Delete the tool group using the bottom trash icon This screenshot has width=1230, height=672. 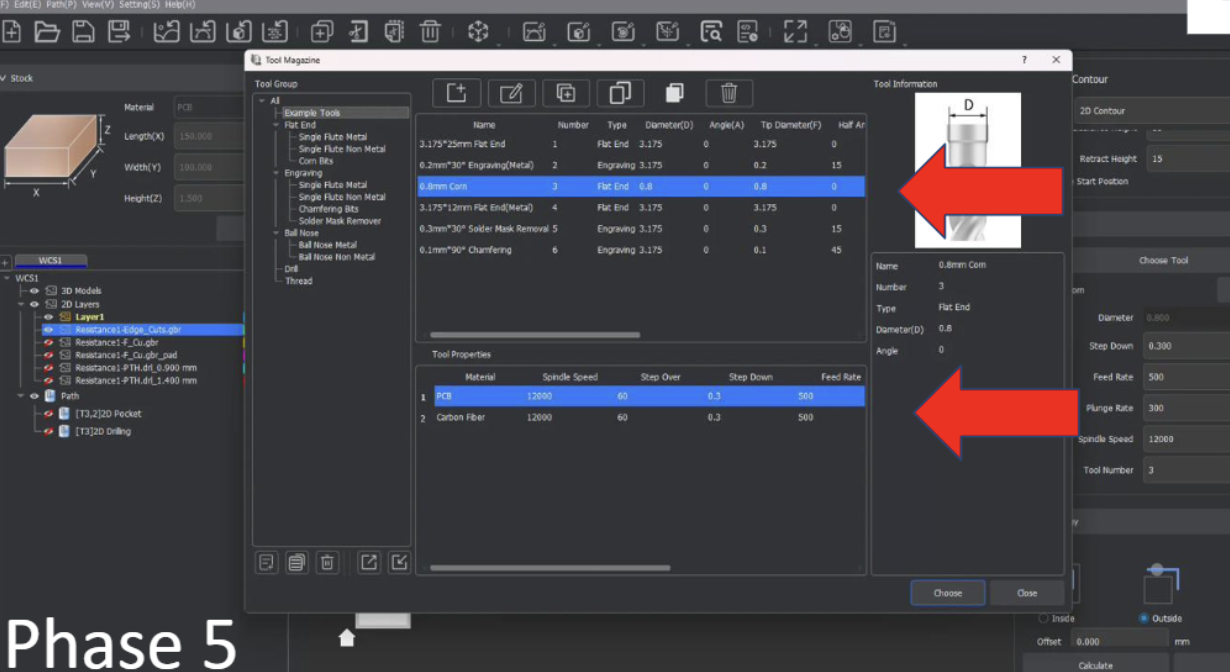[x=327, y=562]
